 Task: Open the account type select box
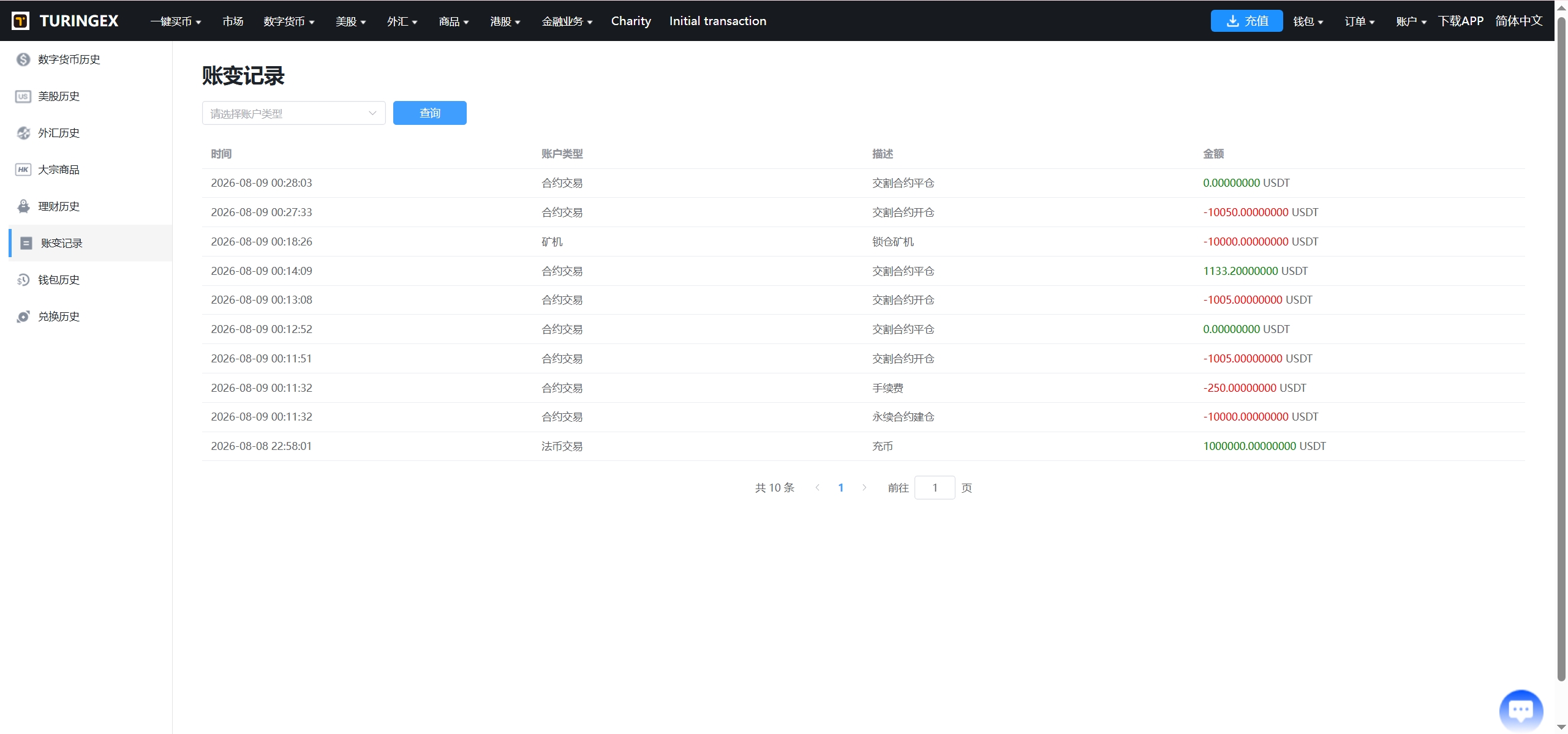click(x=294, y=113)
